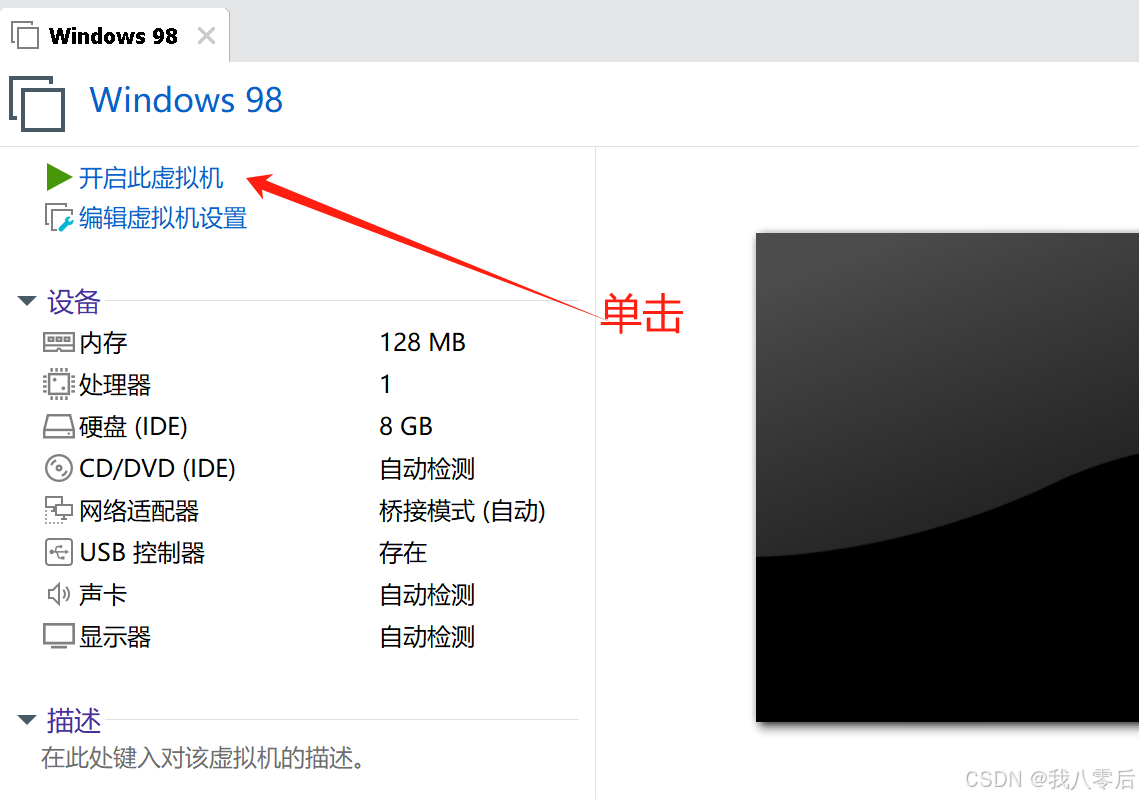This screenshot has width=1139, height=799.
Task: Open the 桥接模式 (自动) network setting
Action: pyautogui.click(x=462, y=511)
